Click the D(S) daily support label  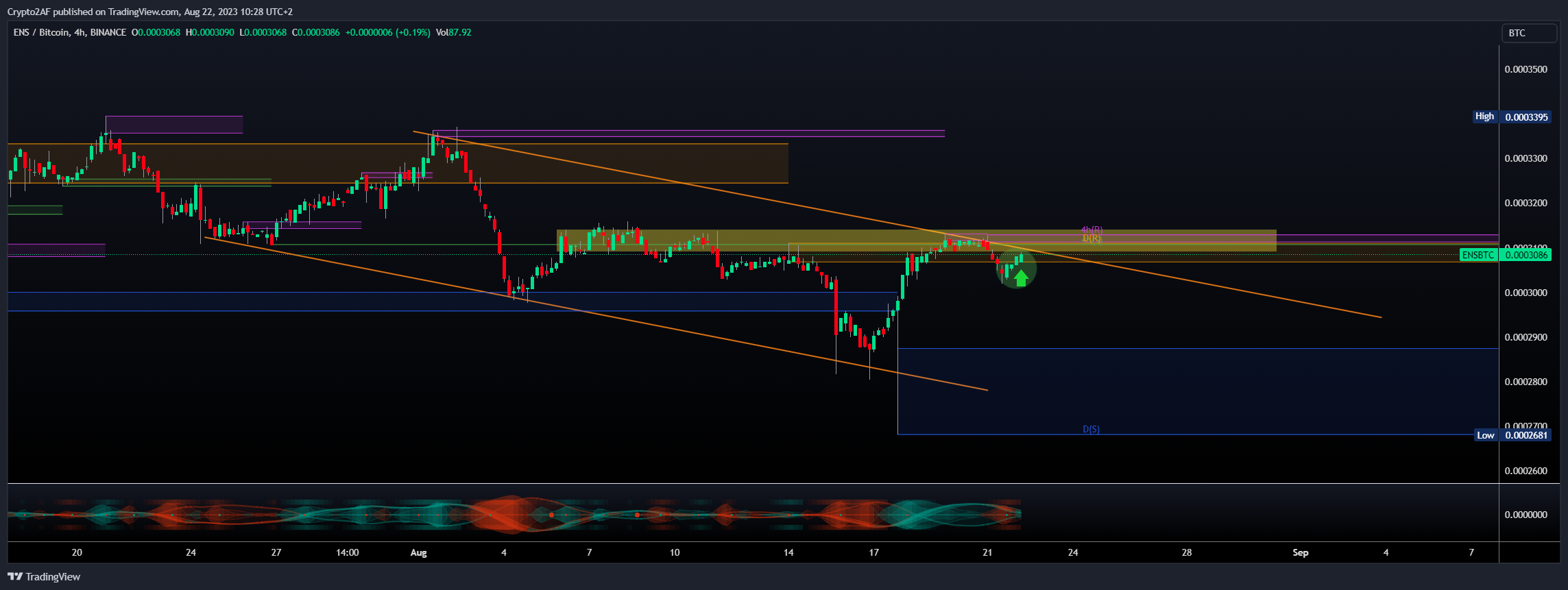(1091, 429)
